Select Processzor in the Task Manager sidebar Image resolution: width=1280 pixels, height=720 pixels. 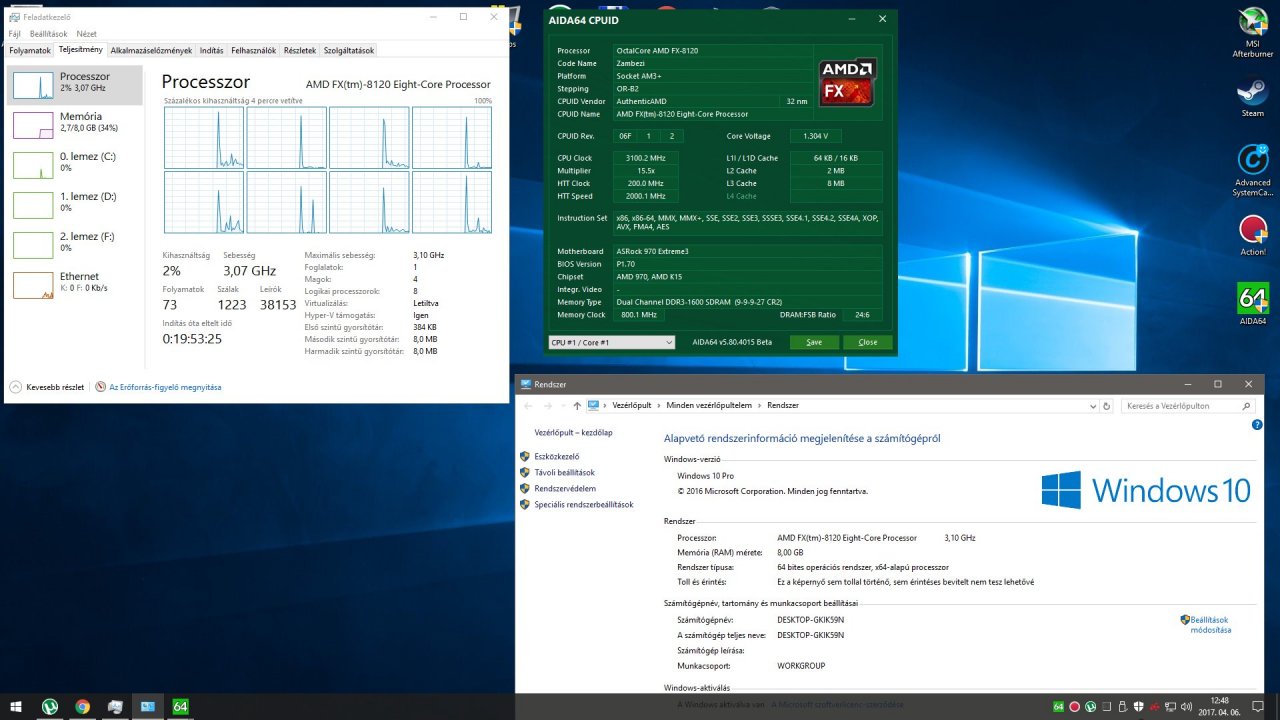75,86
